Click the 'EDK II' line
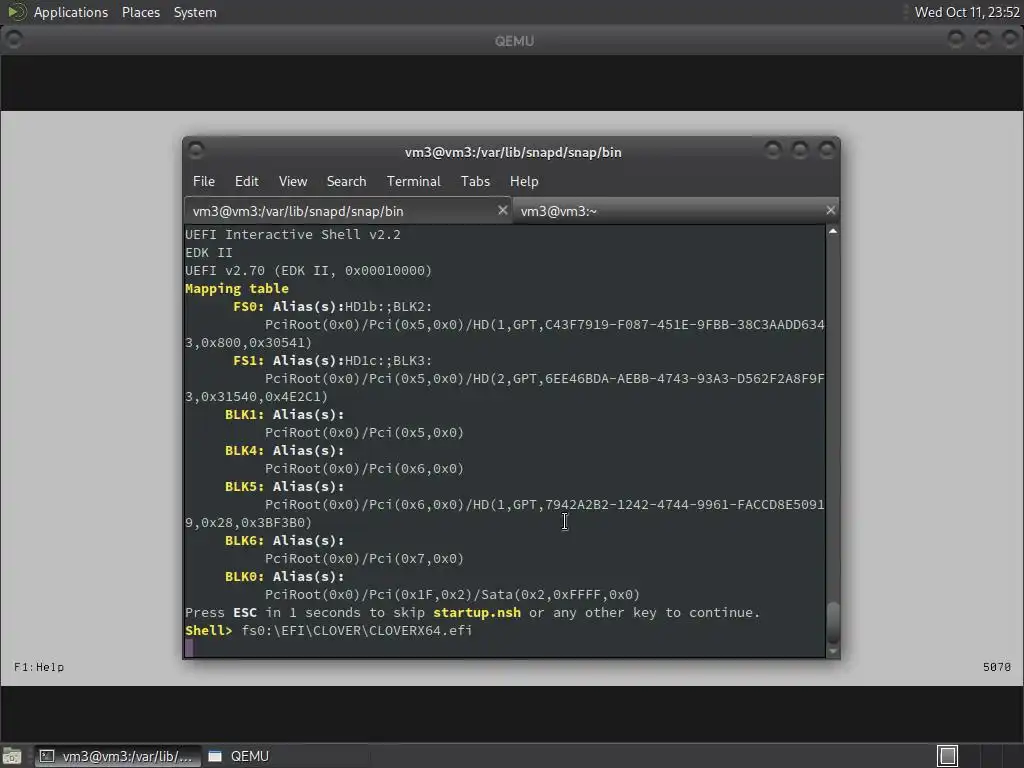 [x=208, y=253]
